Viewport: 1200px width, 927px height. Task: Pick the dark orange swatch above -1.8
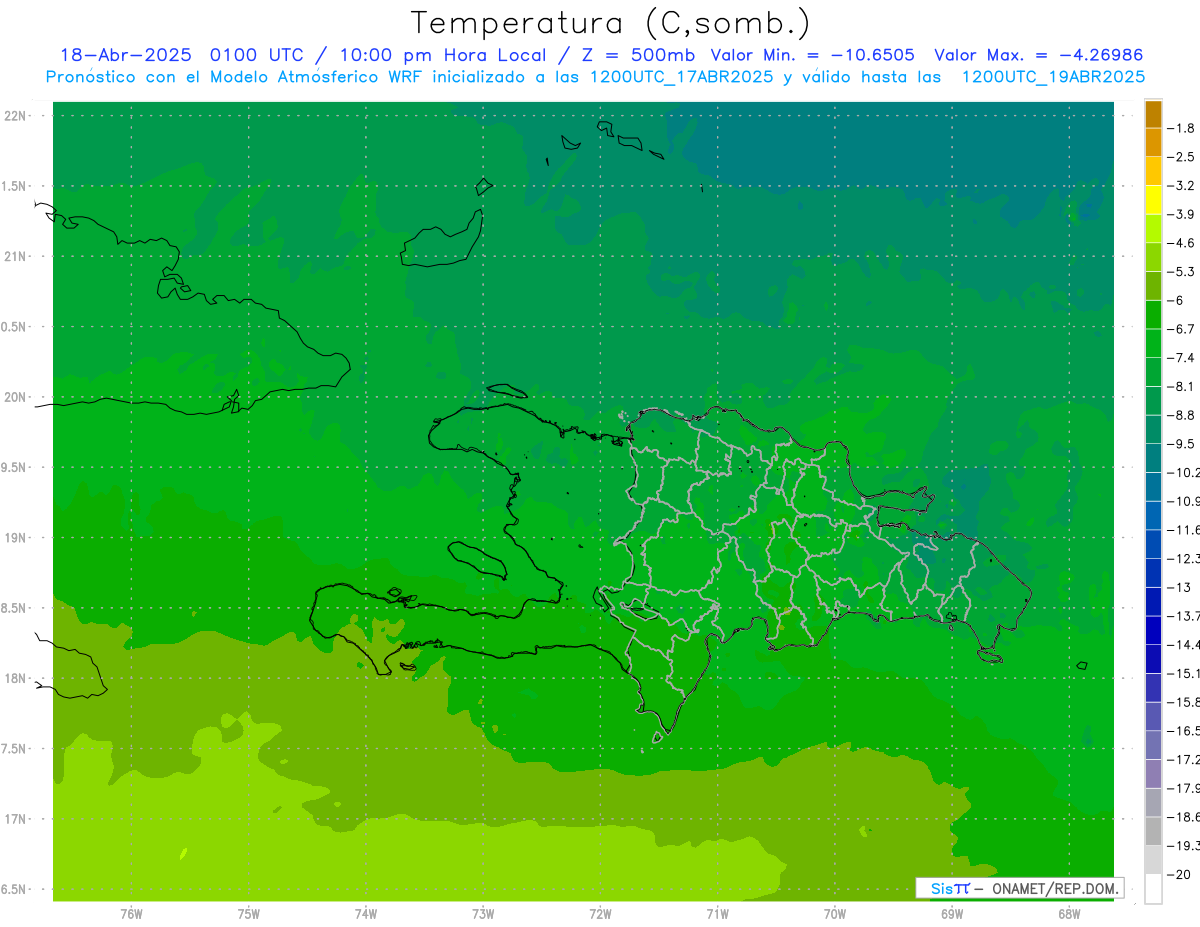coord(1153,114)
